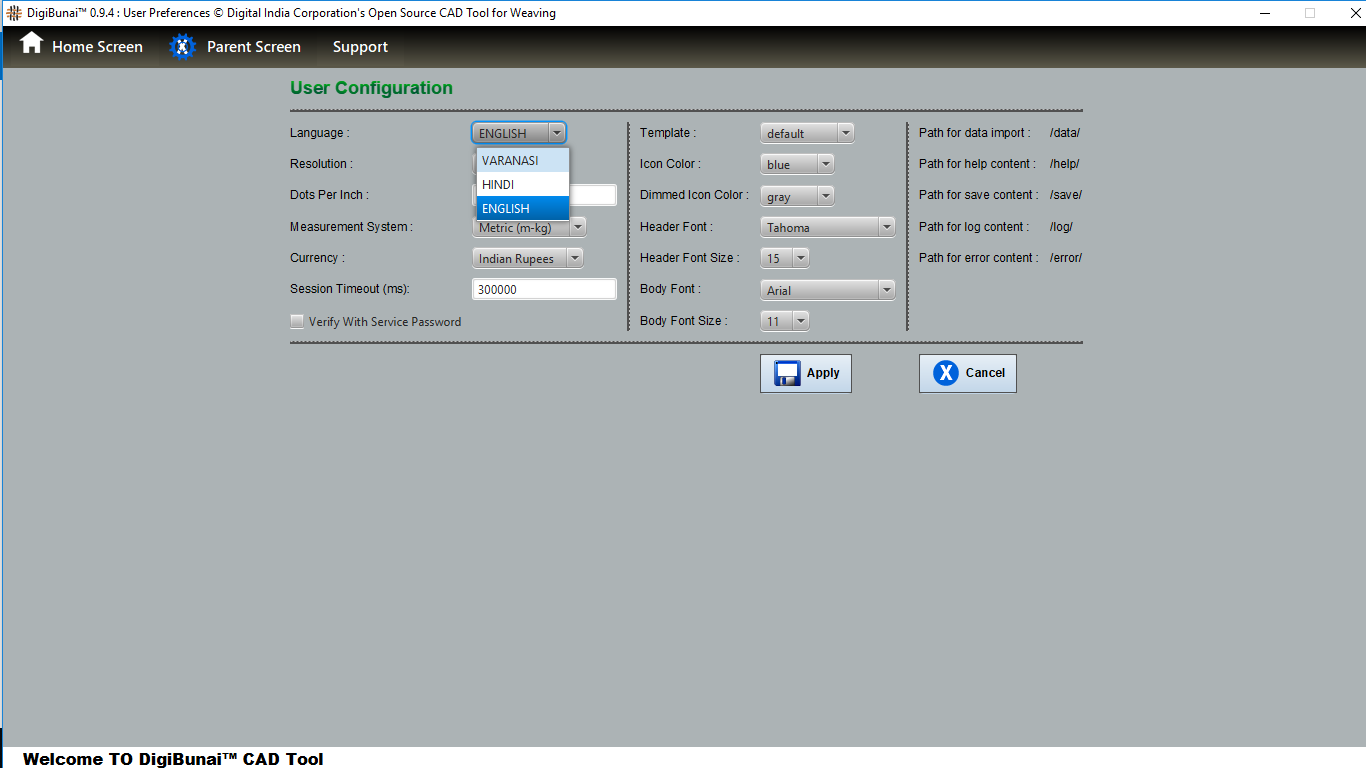Select VARANASI from the language list
Viewport: 1366px width, 768px height.
point(522,161)
